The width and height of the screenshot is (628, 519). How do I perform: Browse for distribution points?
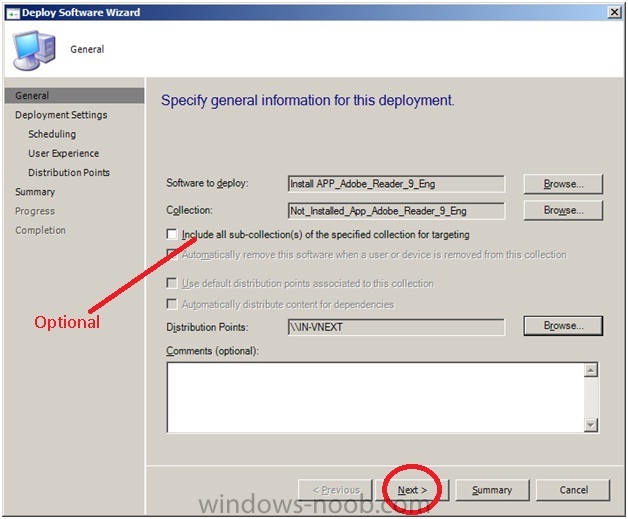[x=563, y=326]
